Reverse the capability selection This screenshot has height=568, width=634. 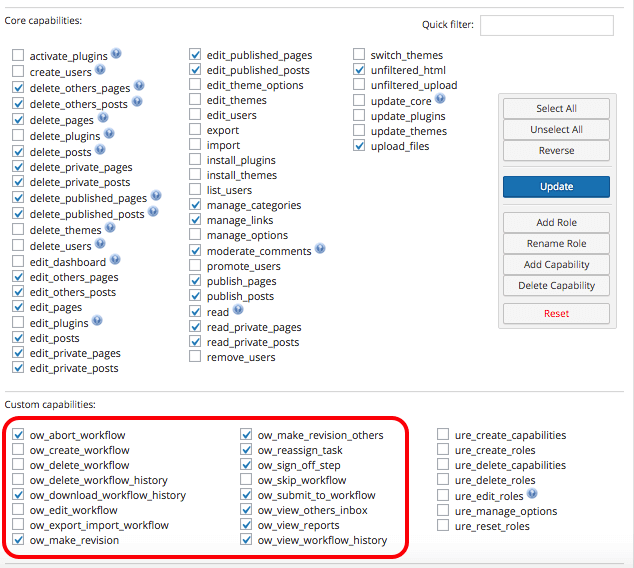point(556,150)
